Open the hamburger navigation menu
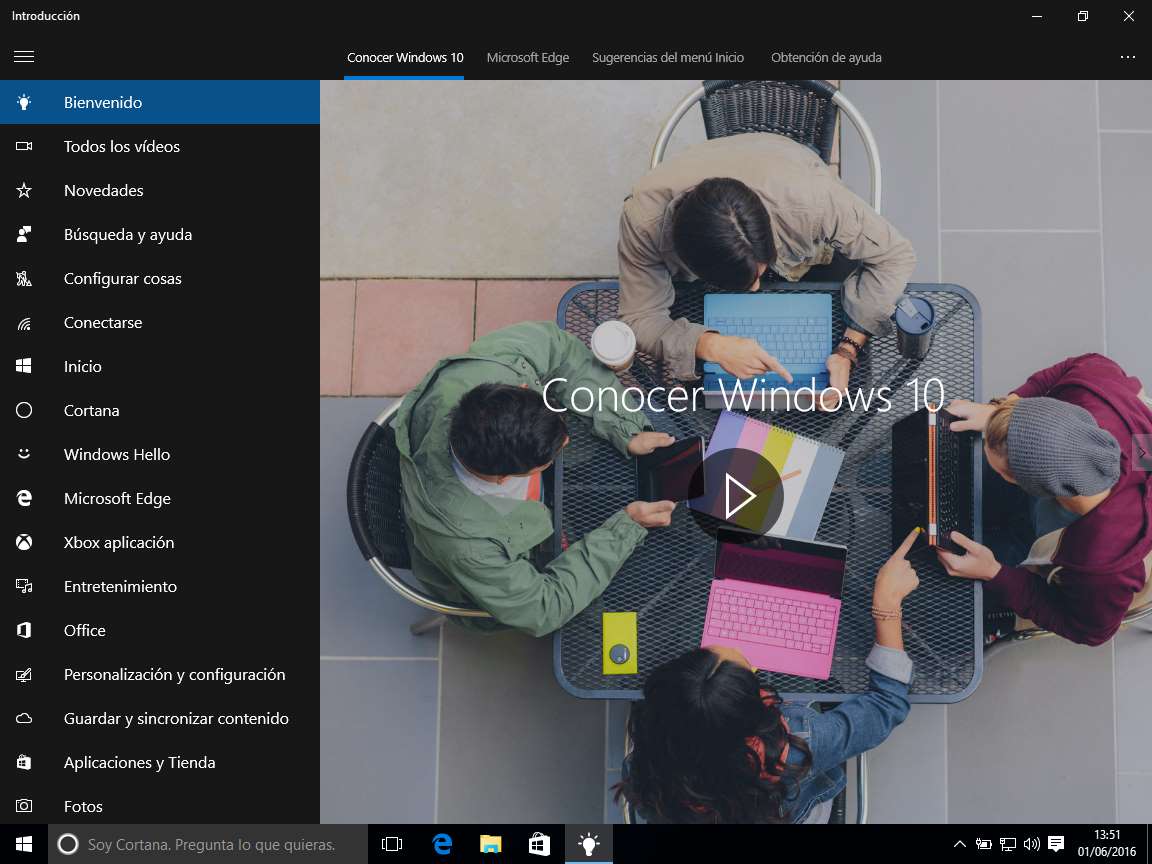The height and width of the screenshot is (864, 1152). [24, 57]
